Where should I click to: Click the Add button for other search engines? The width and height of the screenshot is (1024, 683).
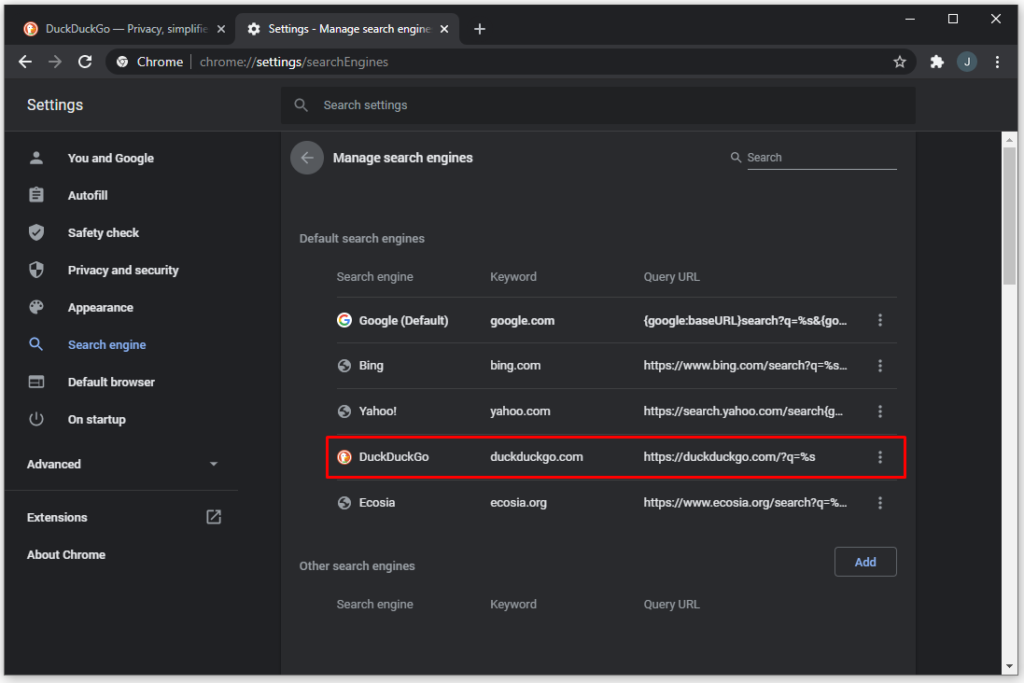865,561
